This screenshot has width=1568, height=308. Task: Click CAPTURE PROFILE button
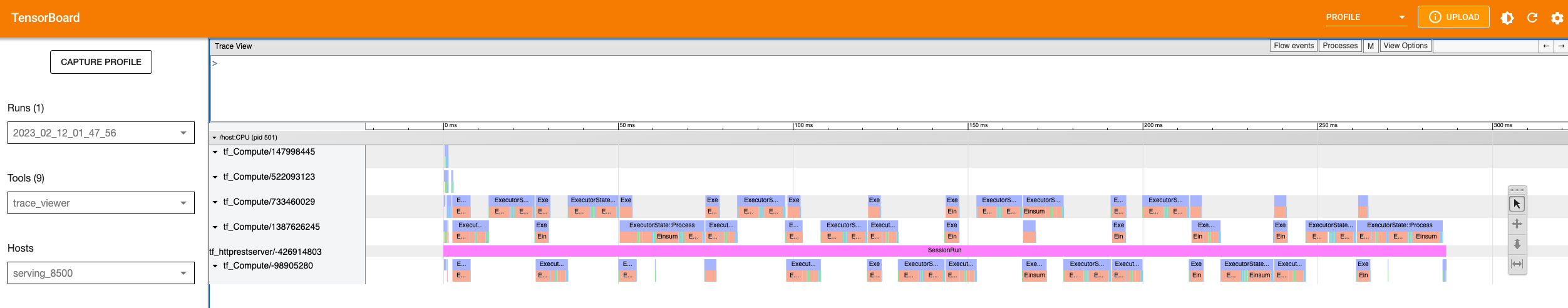(x=101, y=62)
